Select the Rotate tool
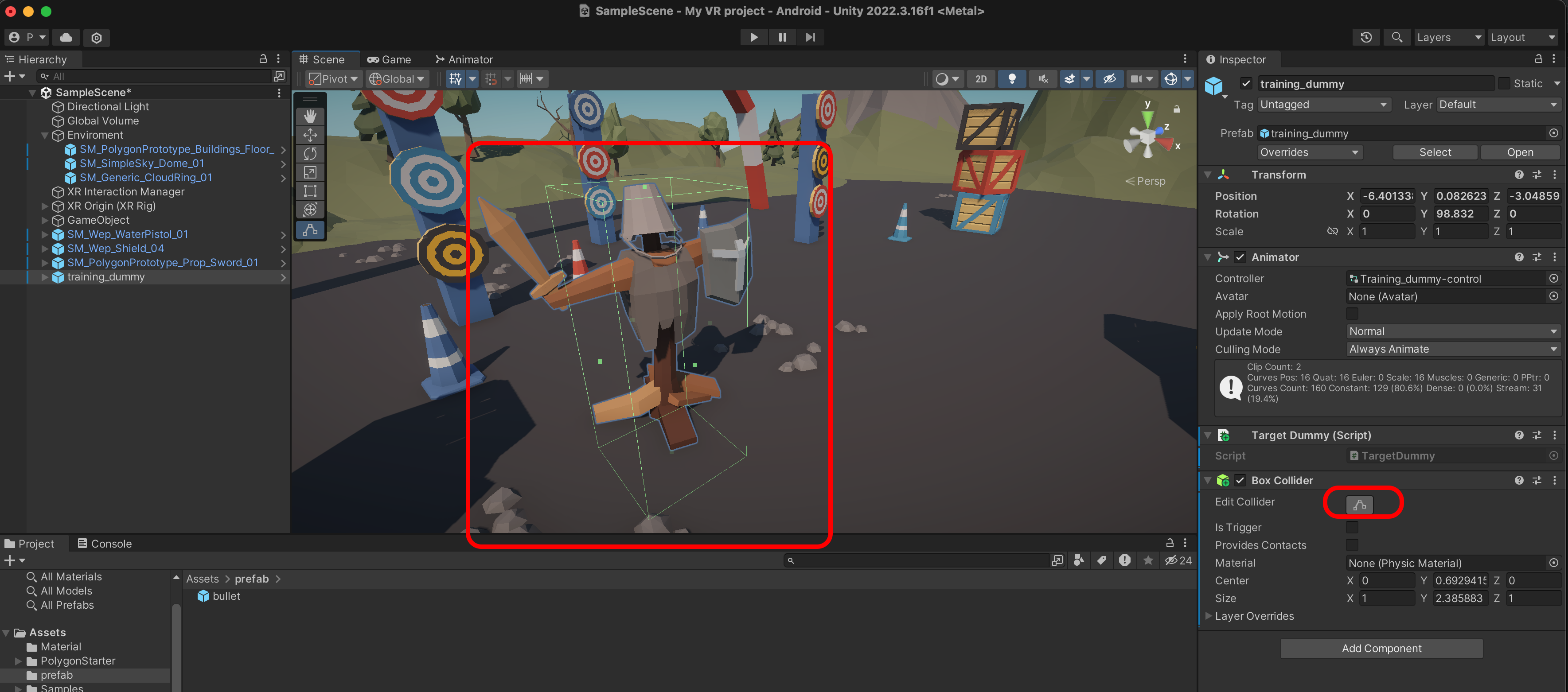Screen dimensions: 1568x692 (x=310, y=153)
